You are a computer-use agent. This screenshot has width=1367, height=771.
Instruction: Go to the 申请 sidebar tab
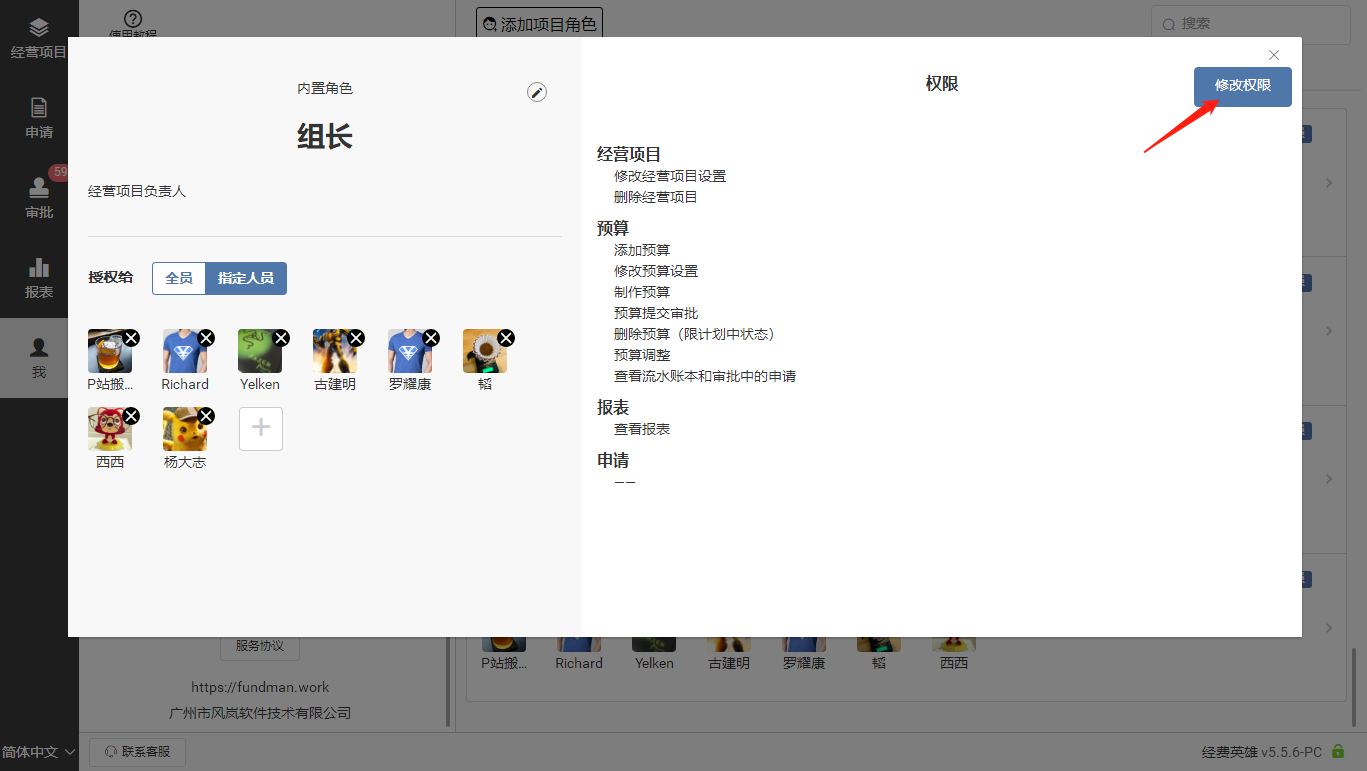pyautogui.click(x=39, y=118)
